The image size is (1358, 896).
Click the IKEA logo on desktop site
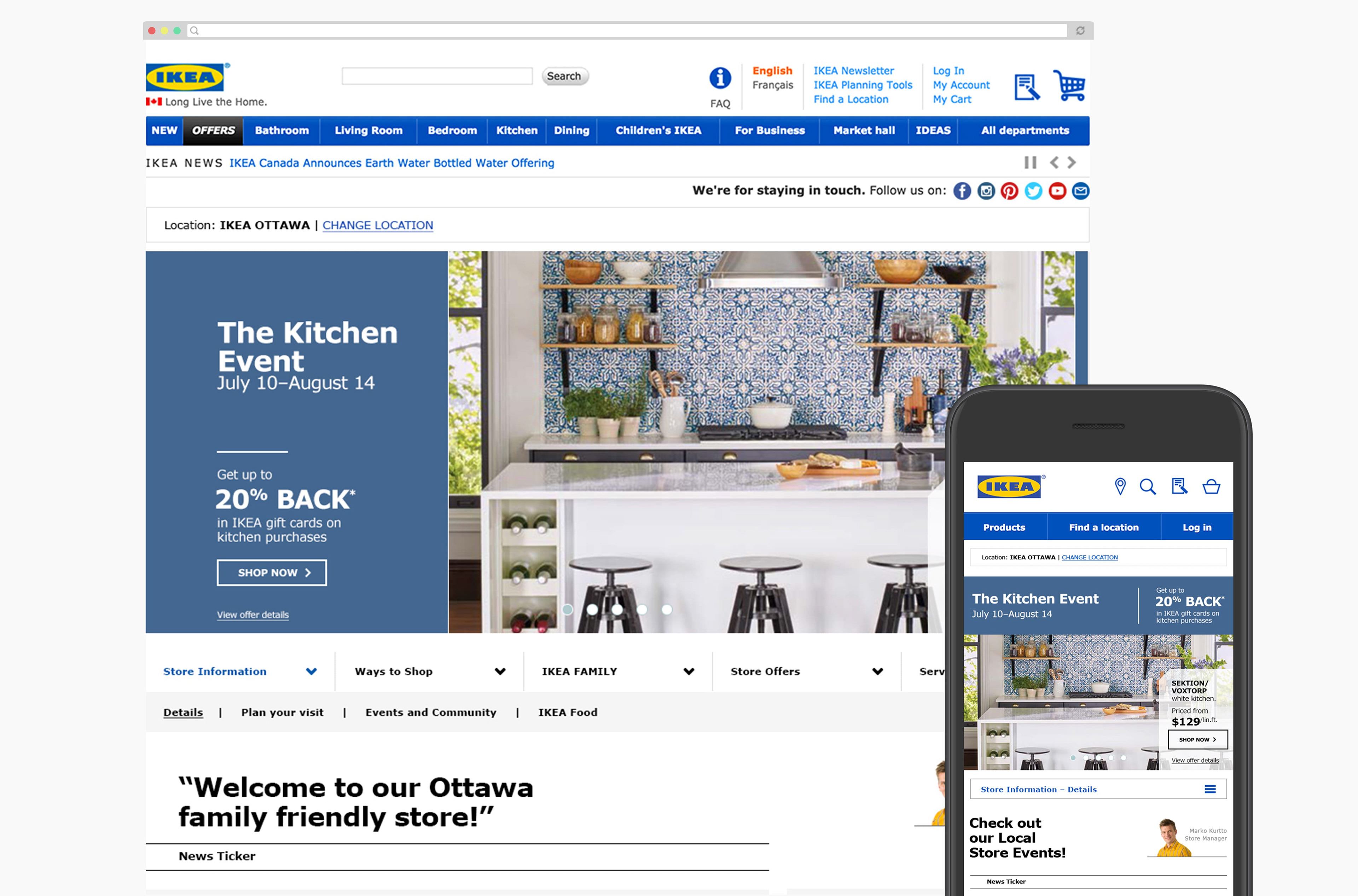click(x=185, y=77)
